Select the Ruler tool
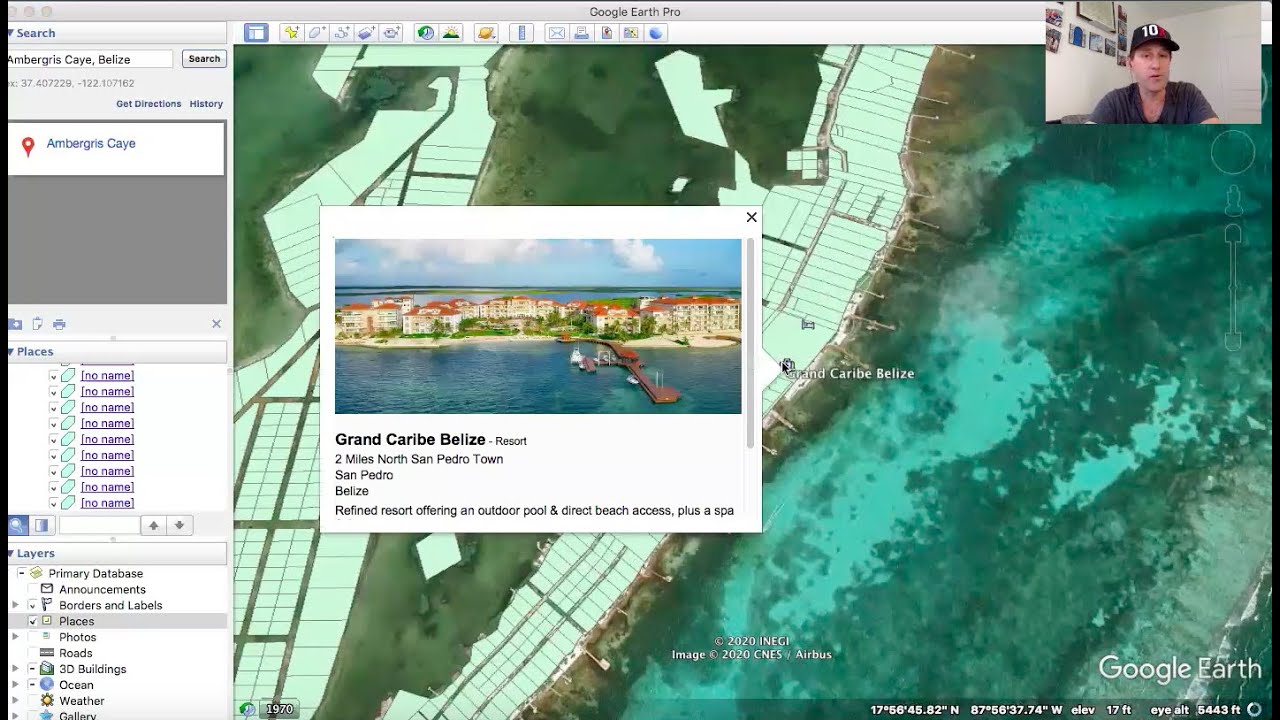Viewport: 1280px width, 720px height. click(521, 33)
